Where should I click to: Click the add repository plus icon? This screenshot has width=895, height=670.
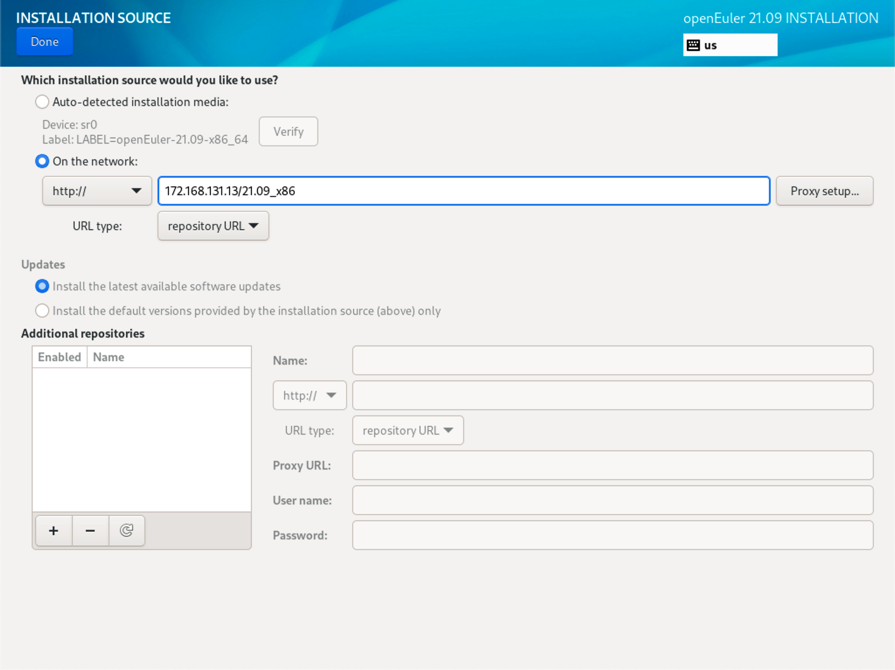54,531
